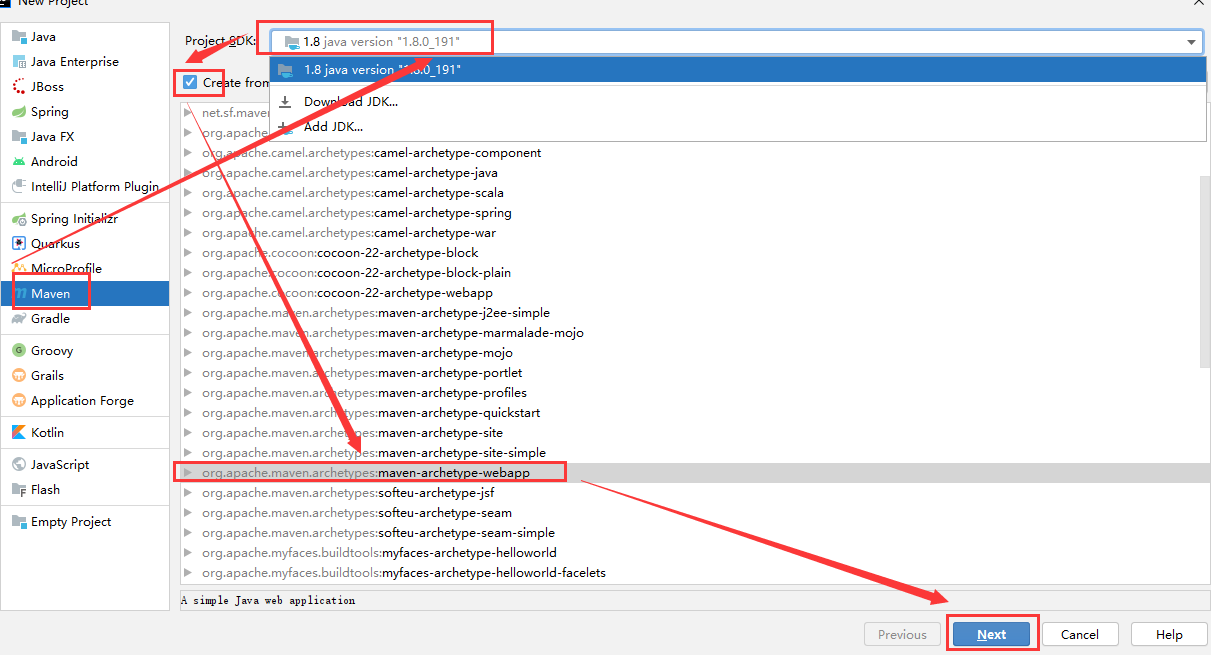The height and width of the screenshot is (655, 1211).
Task: Choose 1.8 java version in dropdown list
Action: [x=738, y=70]
